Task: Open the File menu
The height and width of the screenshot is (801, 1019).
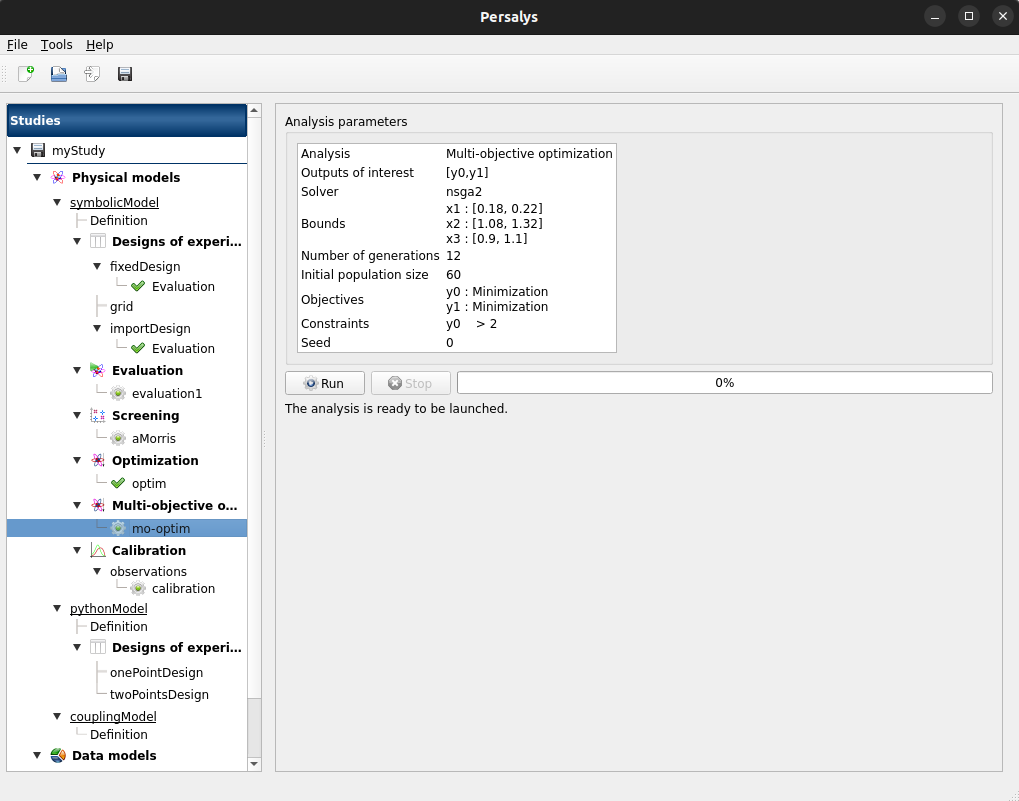Action: pyautogui.click(x=17, y=45)
